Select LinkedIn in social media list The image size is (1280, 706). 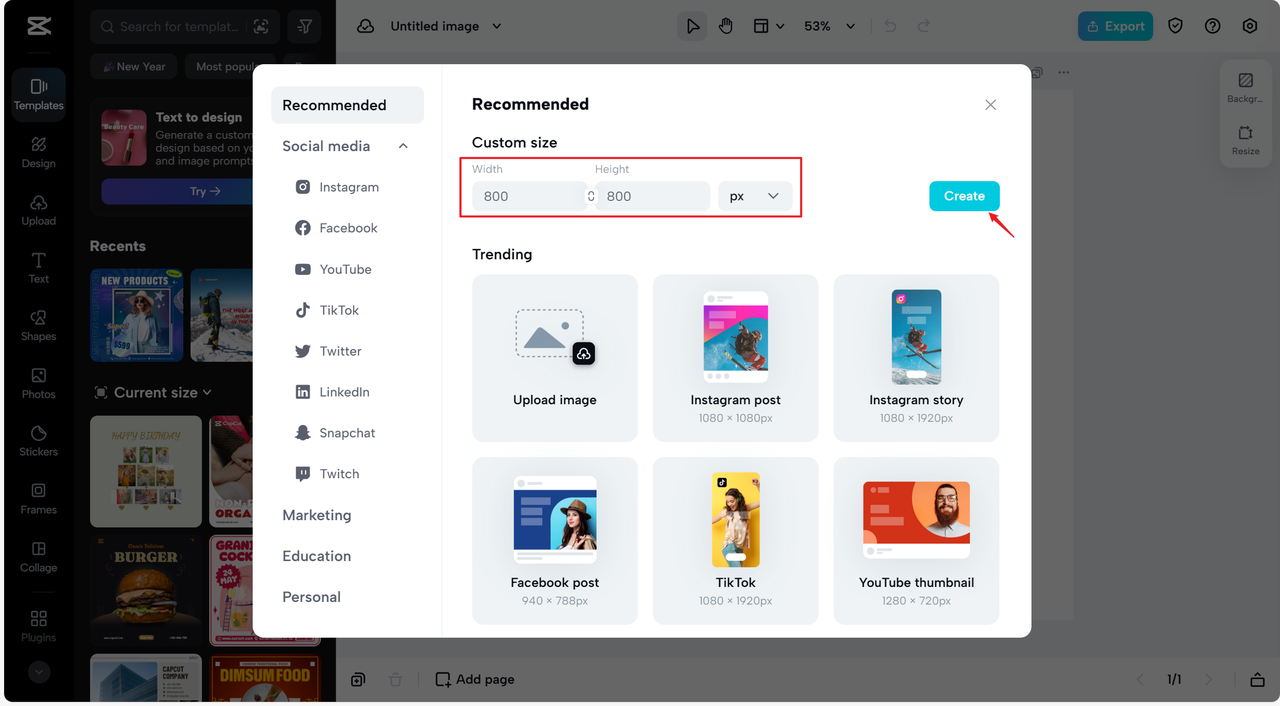click(x=332, y=392)
